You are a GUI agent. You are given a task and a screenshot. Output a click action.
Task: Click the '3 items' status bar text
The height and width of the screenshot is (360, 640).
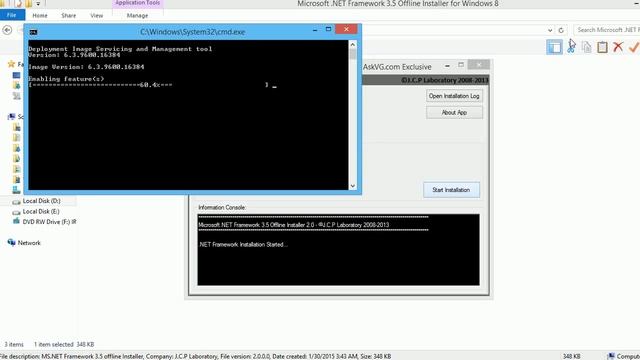pos(14,344)
